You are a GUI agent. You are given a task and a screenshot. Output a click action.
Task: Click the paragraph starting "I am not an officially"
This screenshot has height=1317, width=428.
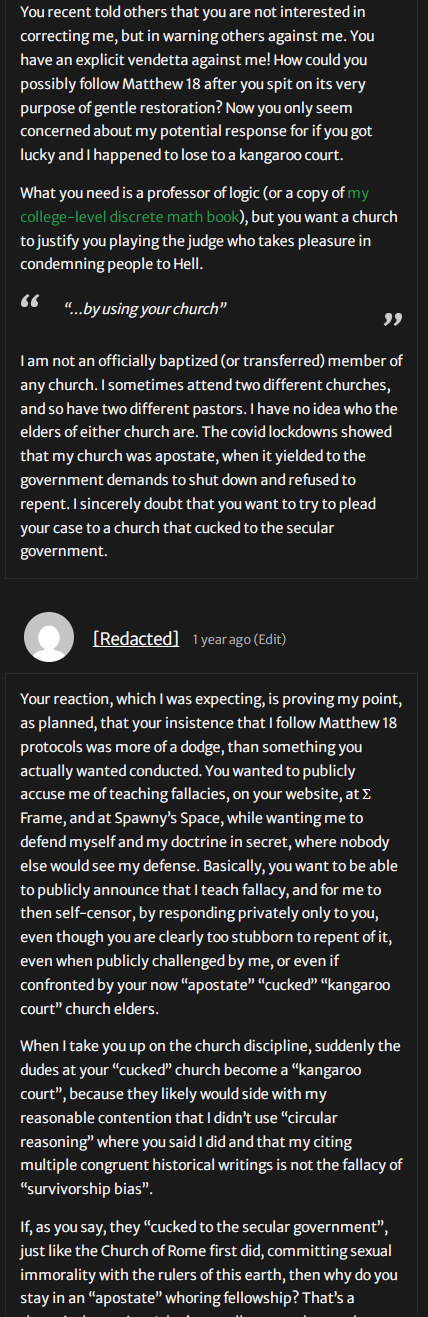(210, 455)
